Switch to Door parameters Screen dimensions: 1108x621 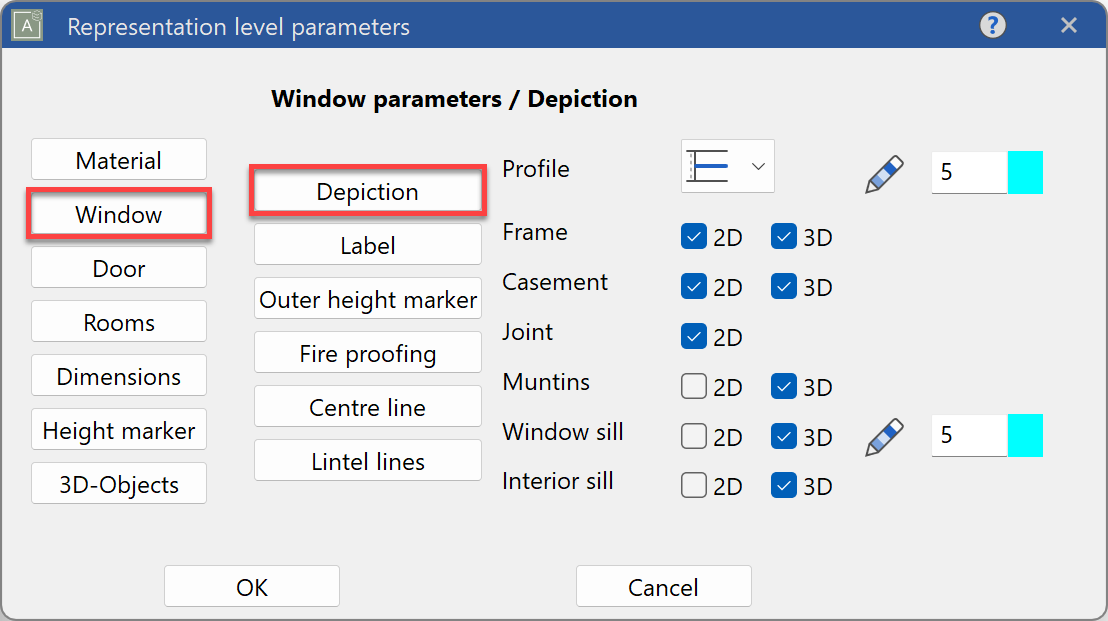118,267
